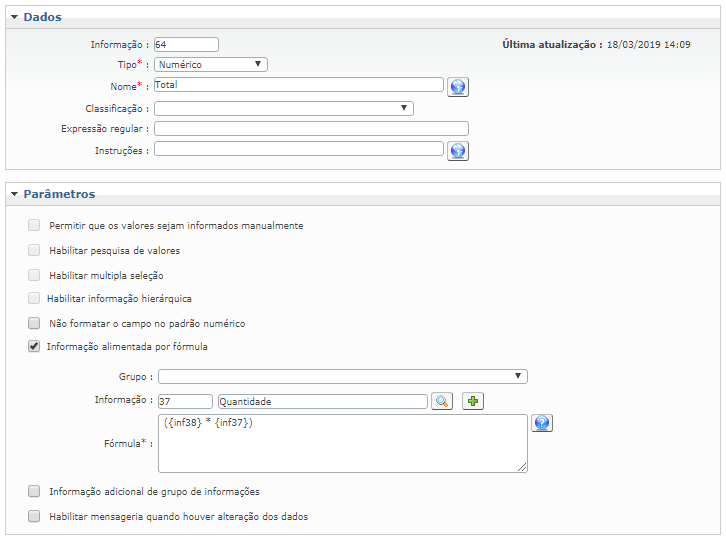Click inside the Fórmula text area
The height and width of the screenshot is (541, 726).
[x=342, y=443]
